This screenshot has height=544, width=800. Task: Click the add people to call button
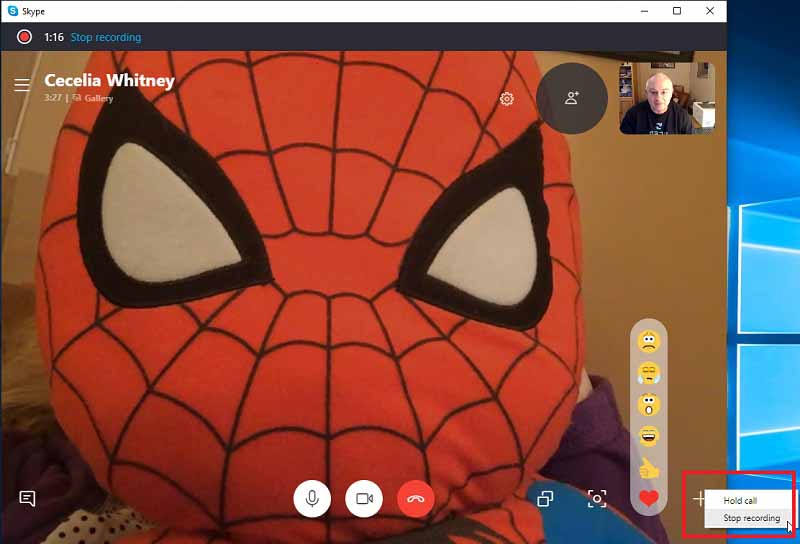(x=572, y=98)
